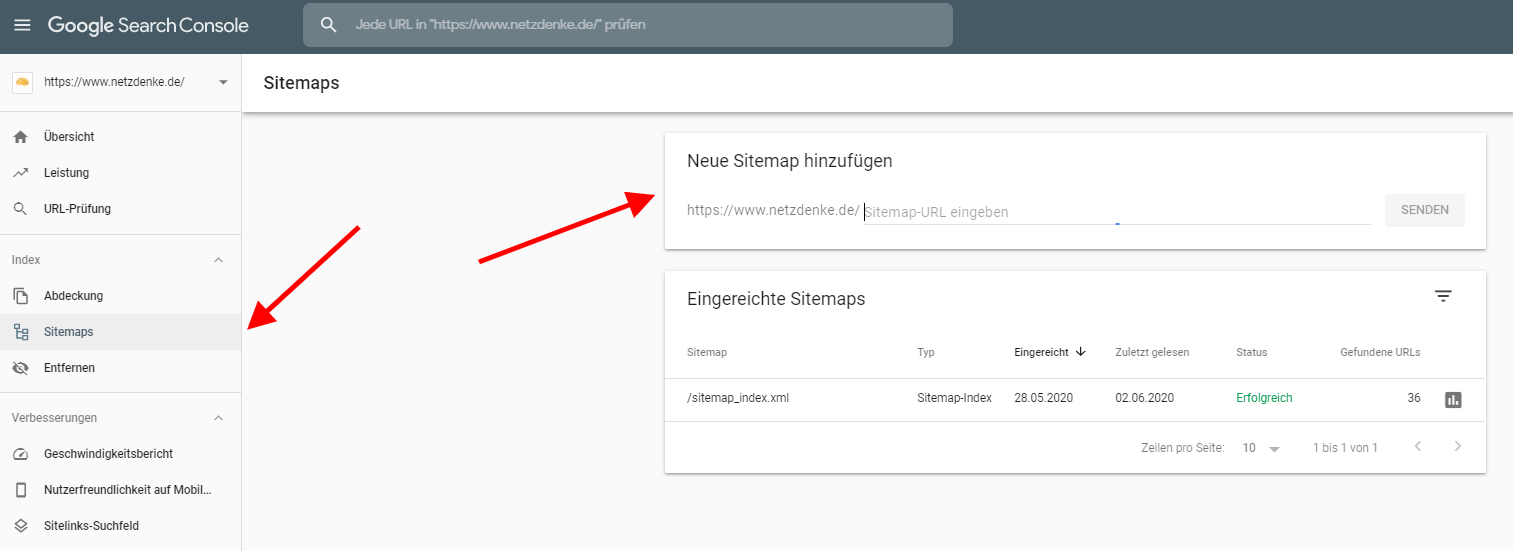
Task: Click the speedometer icon for Geschwindigkeitsbericht
Action: click(21, 454)
